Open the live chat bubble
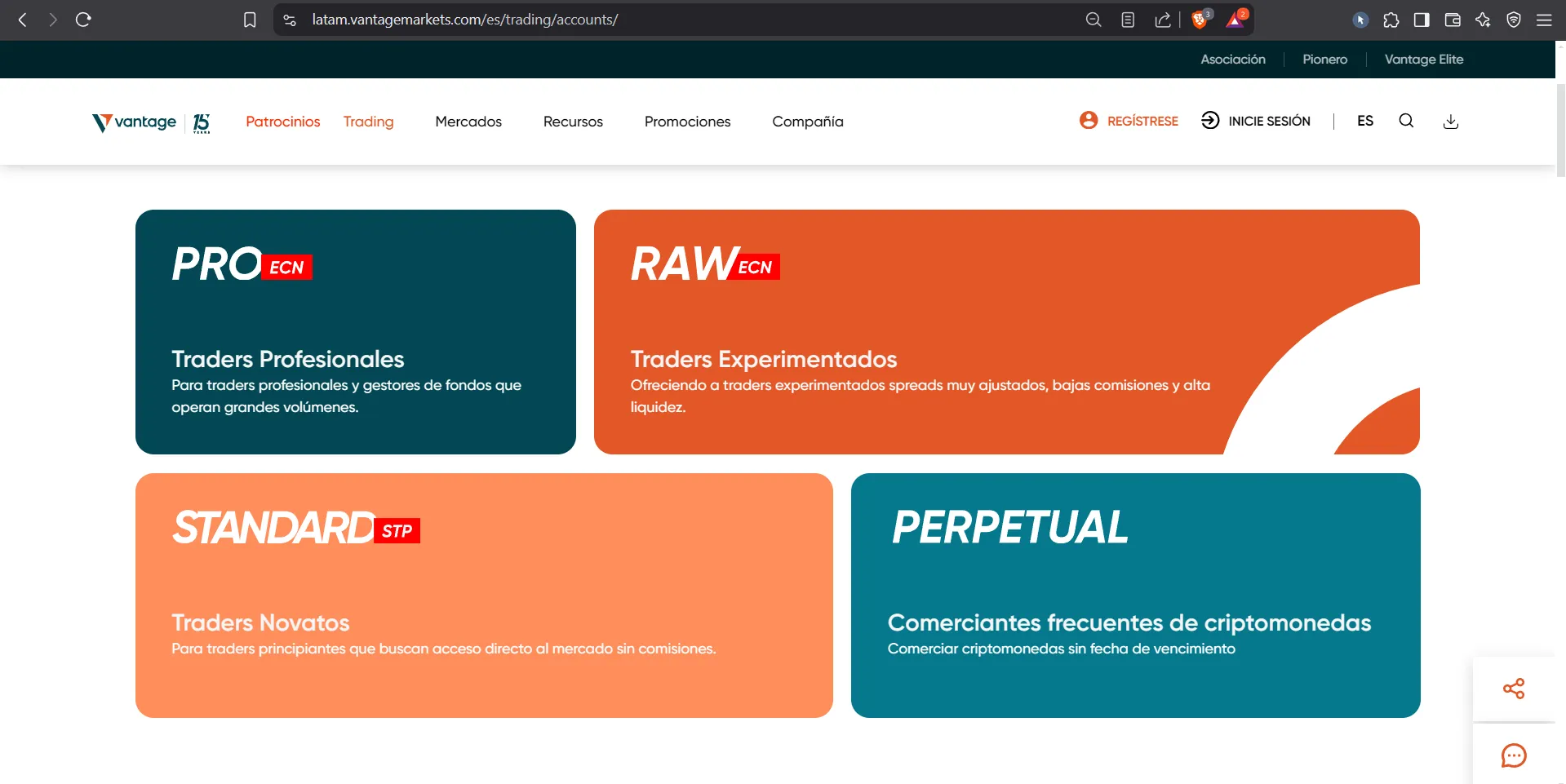 1514,755
